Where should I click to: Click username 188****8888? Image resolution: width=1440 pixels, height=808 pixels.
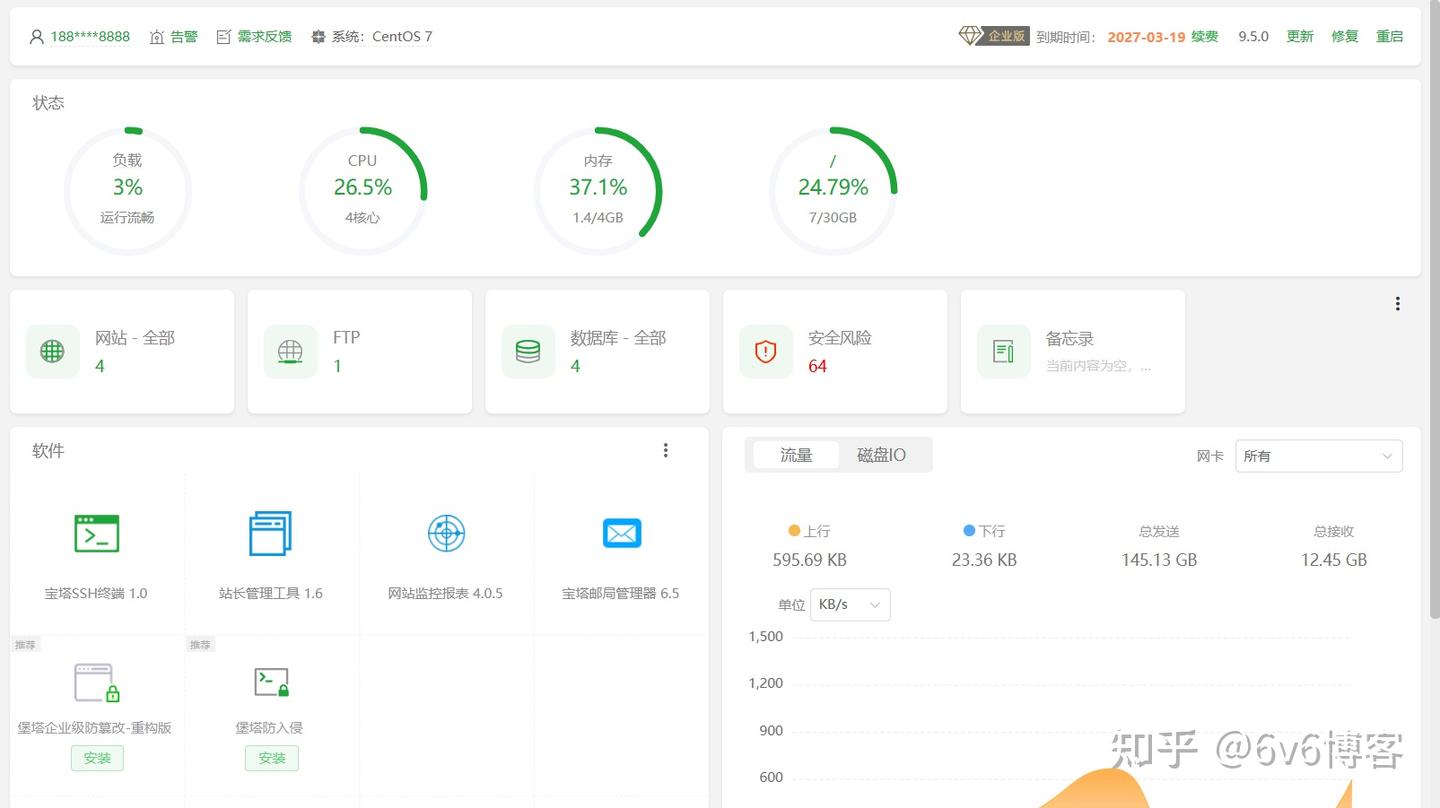[x=90, y=37]
